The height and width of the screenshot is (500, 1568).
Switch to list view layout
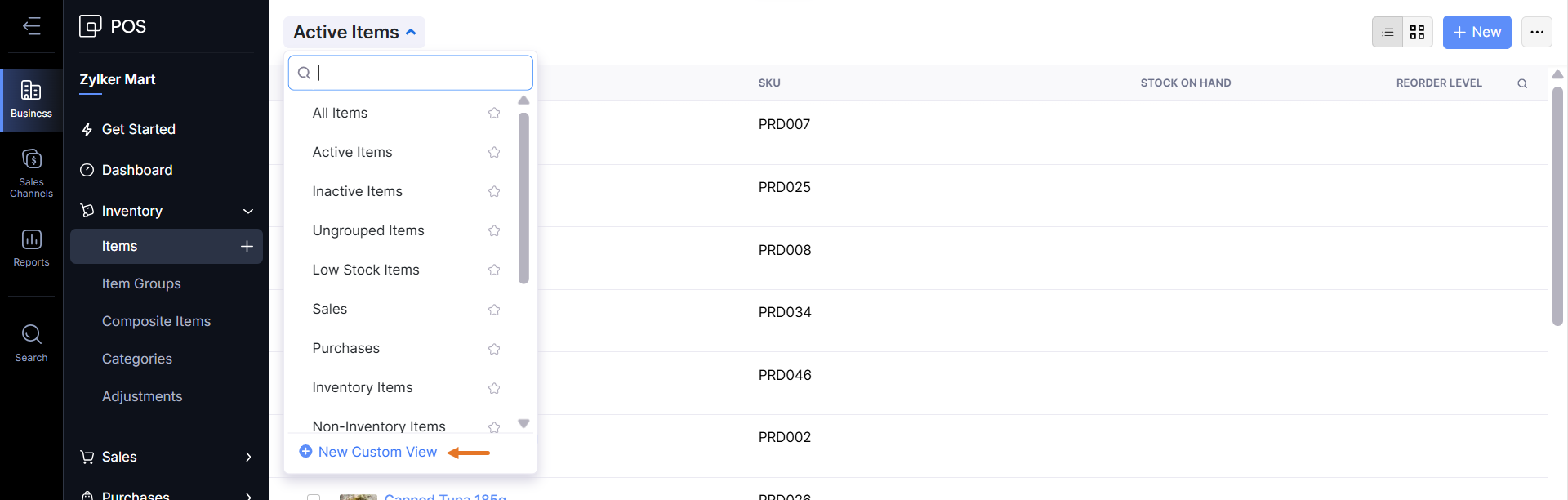(1388, 32)
